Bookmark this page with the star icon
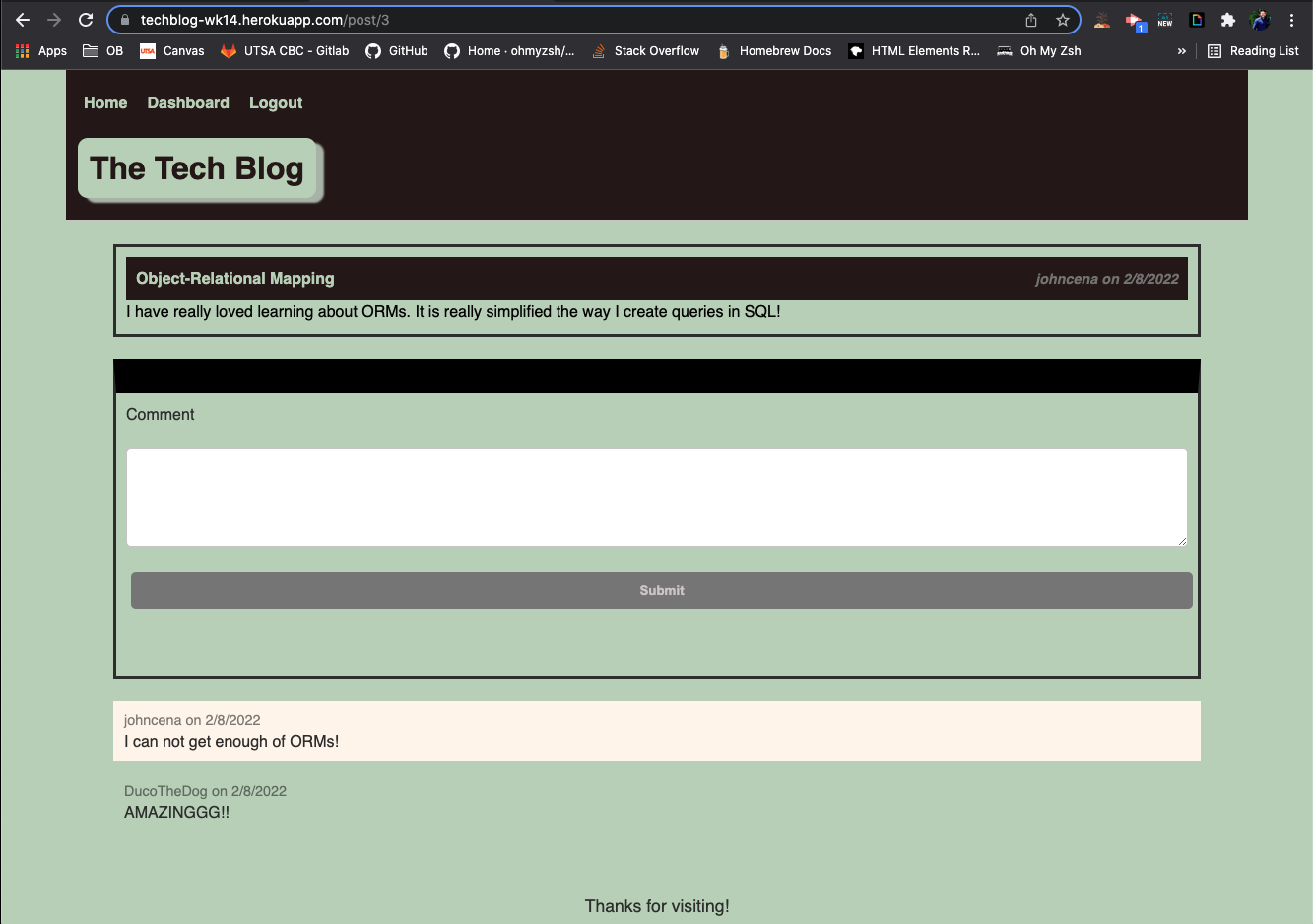Viewport: 1313px width, 924px height. tap(1063, 19)
